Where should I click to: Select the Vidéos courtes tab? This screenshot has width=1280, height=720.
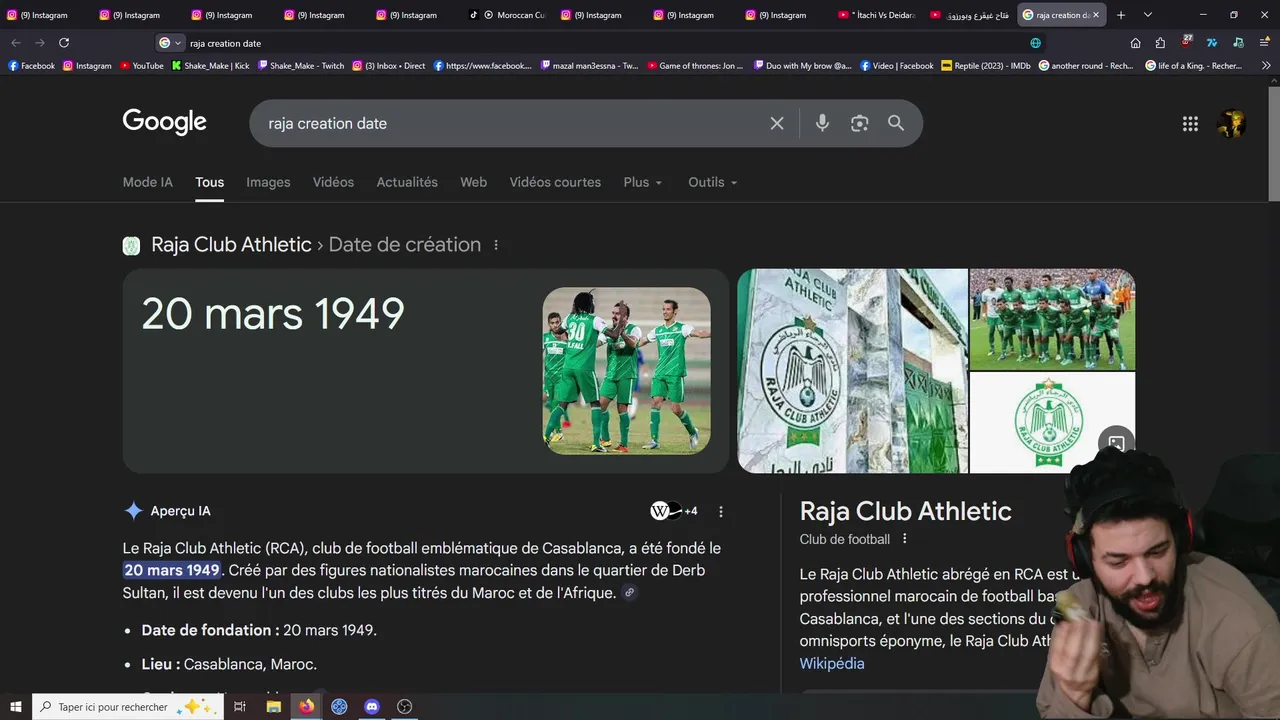tap(555, 182)
